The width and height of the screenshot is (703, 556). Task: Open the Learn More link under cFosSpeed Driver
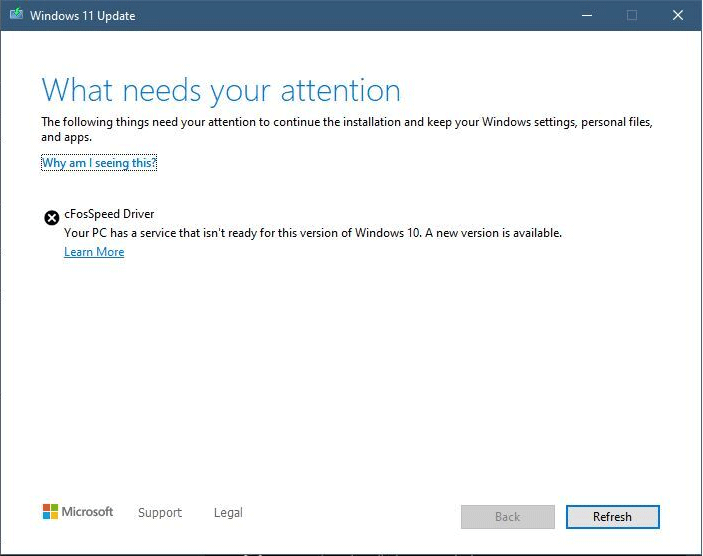tap(94, 252)
